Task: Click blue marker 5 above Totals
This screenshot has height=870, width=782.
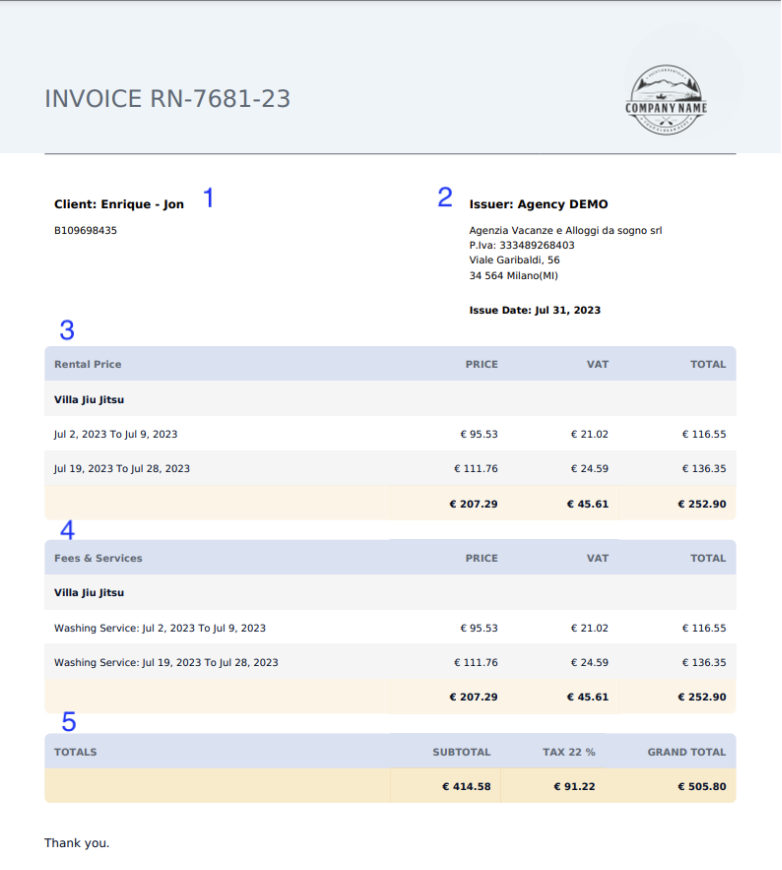Action: click(x=68, y=721)
